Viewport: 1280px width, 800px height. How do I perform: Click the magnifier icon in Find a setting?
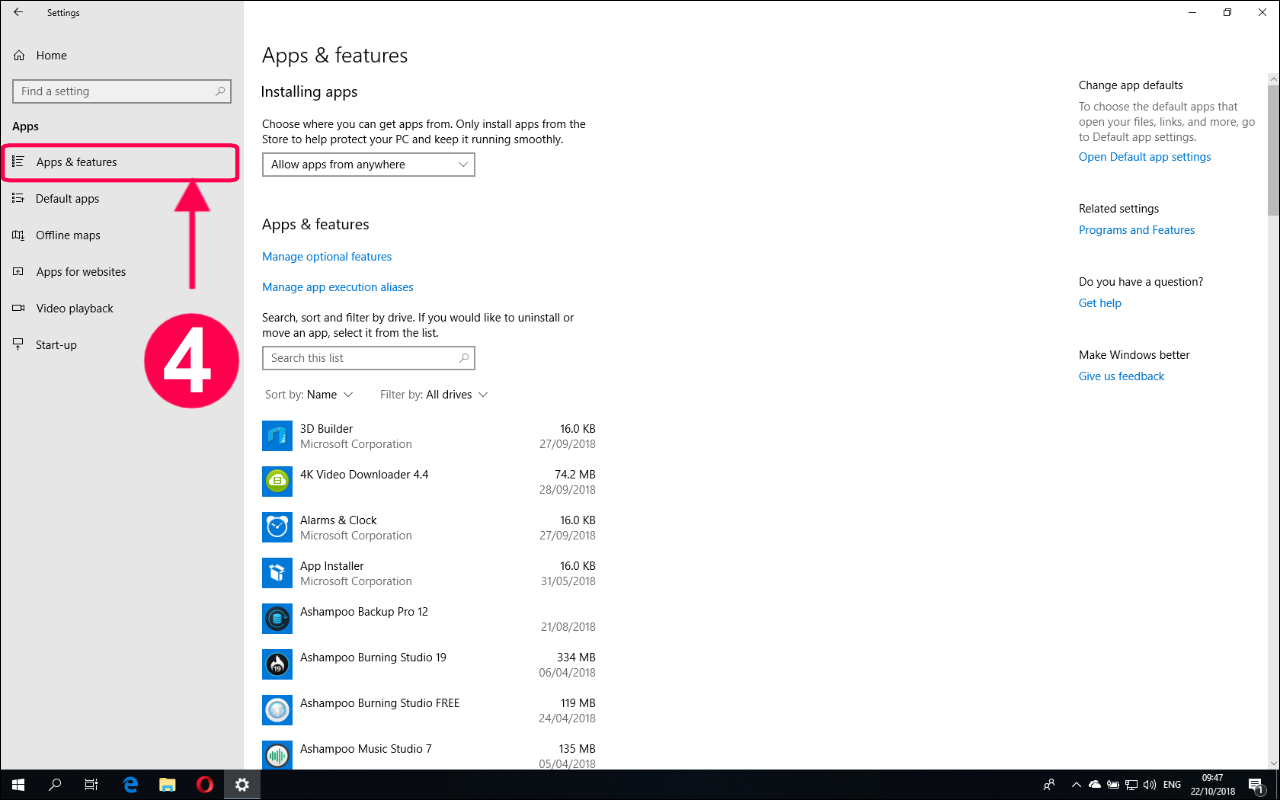point(221,91)
